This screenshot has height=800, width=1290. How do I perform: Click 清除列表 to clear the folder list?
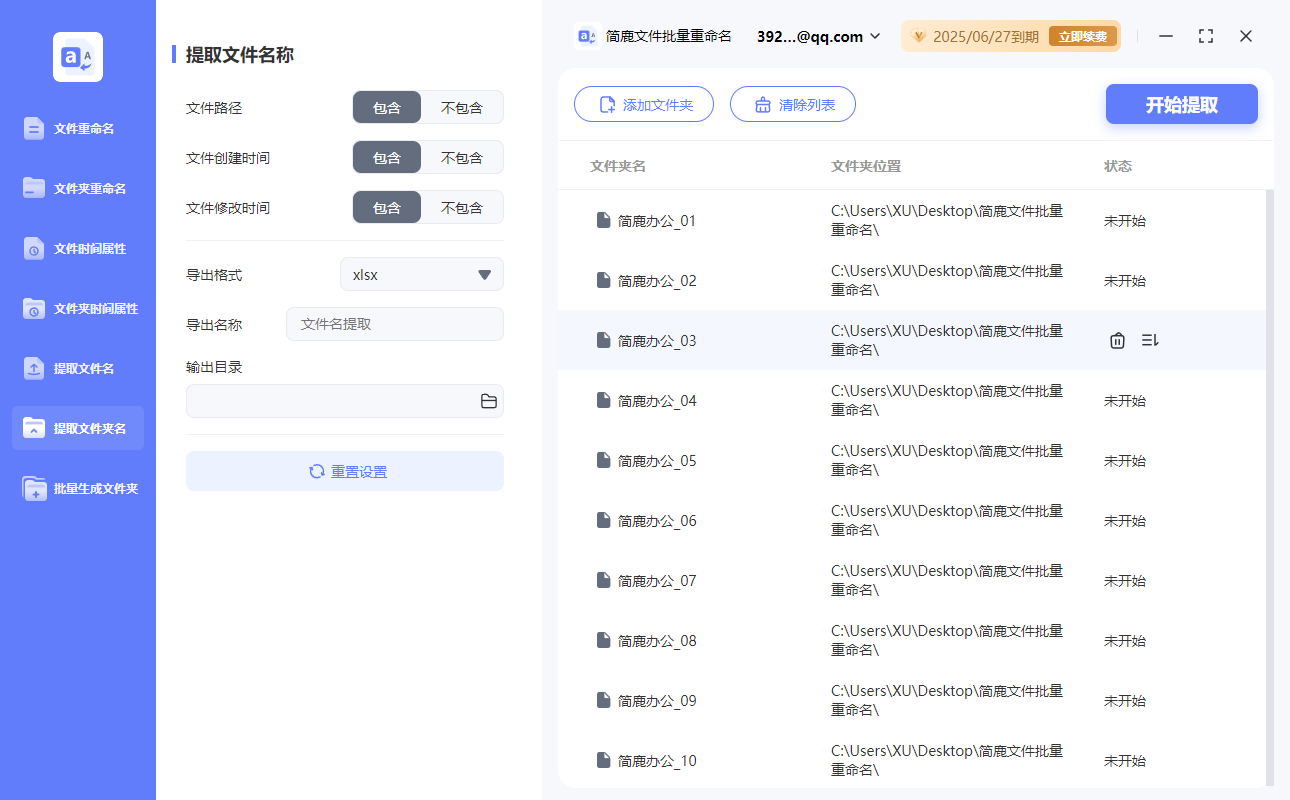point(793,104)
